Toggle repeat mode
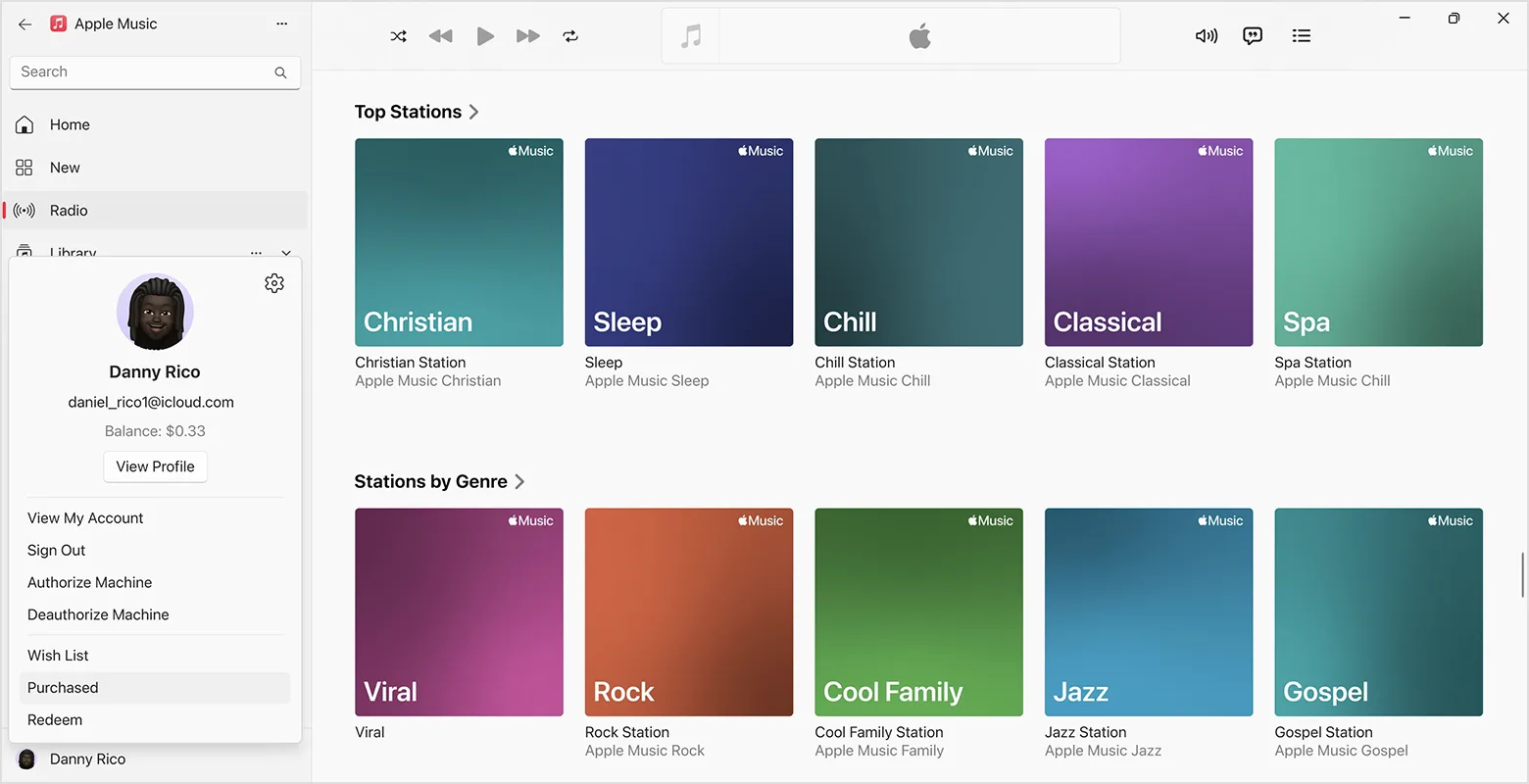This screenshot has height=784, width=1529. [570, 36]
